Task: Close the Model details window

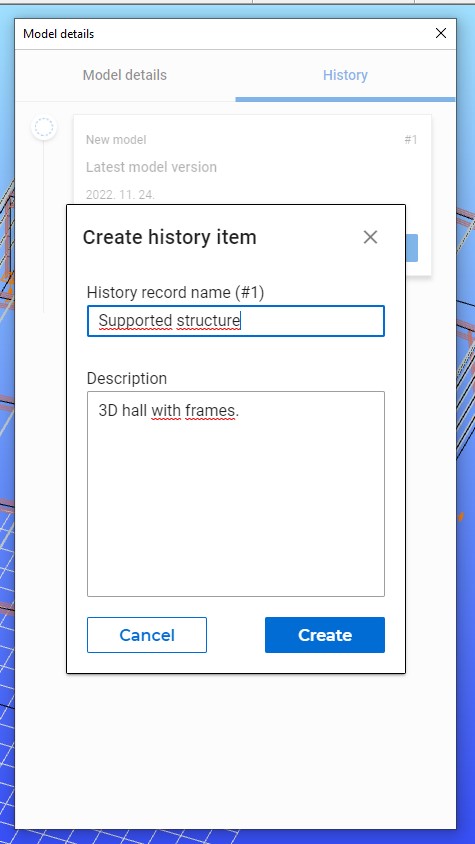Action: point(441,33)
